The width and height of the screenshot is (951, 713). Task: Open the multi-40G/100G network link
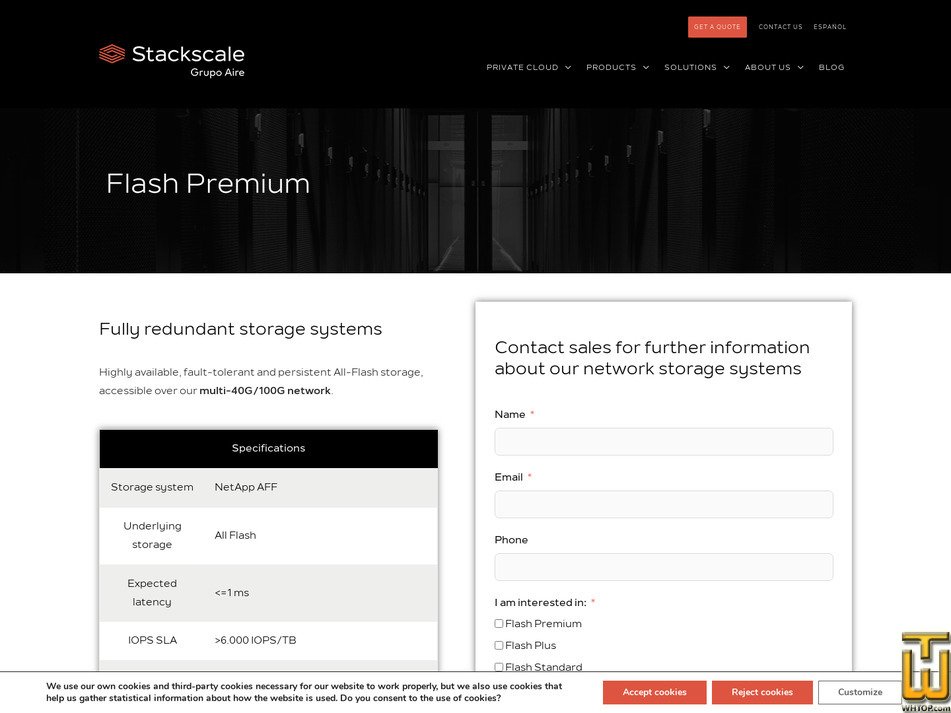click(264, 390)
